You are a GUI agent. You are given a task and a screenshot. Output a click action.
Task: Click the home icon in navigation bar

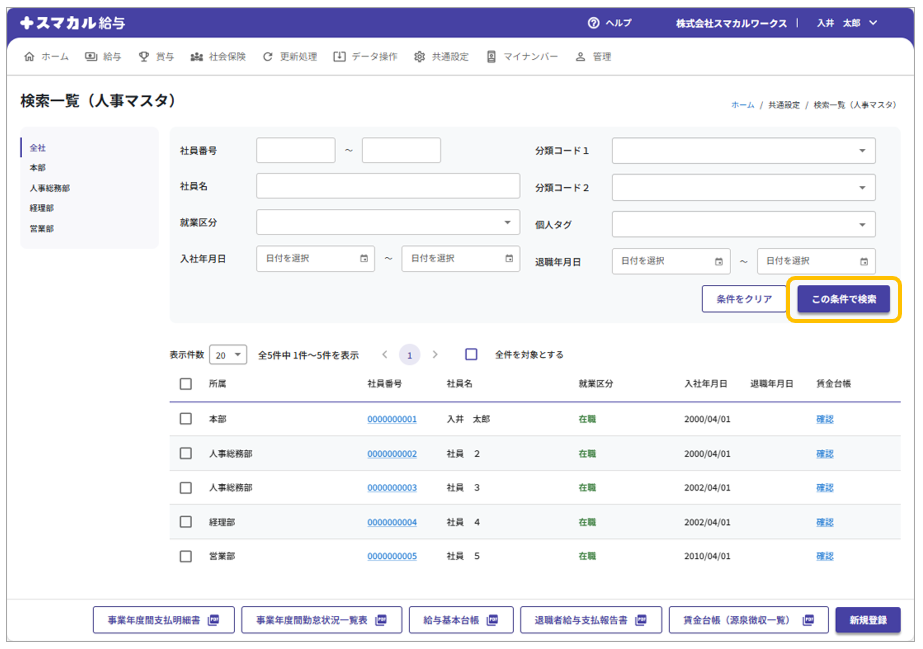click(x=29, y=57)
